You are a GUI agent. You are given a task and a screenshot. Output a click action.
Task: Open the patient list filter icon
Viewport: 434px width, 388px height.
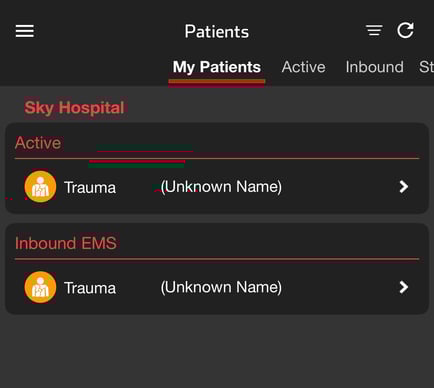tap(374, 30)
